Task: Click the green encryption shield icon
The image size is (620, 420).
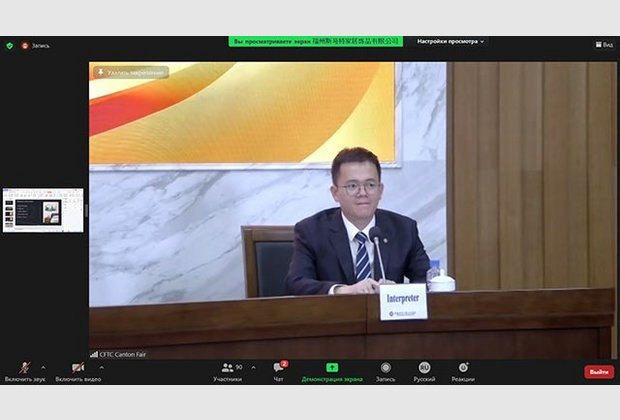Action: pyautogui.click(x=10, y=45)
